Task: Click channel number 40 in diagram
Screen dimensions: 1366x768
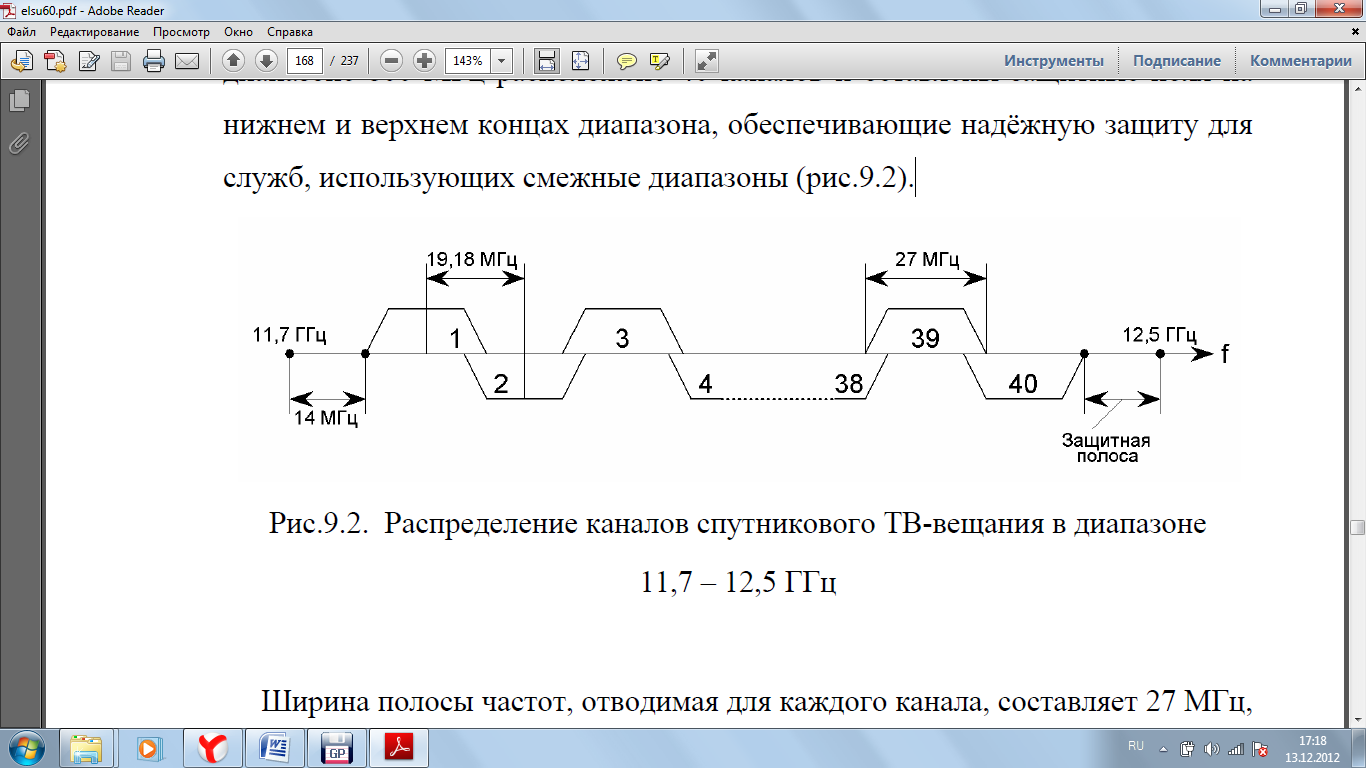Action: [1023, 384]
